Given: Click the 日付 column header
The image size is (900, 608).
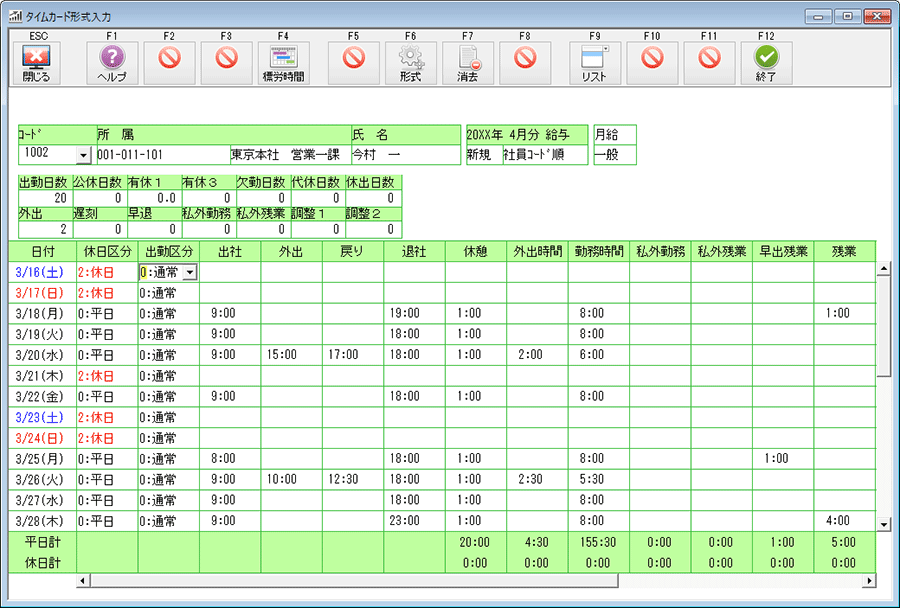Looking at the screenshot, I should 43,251.
